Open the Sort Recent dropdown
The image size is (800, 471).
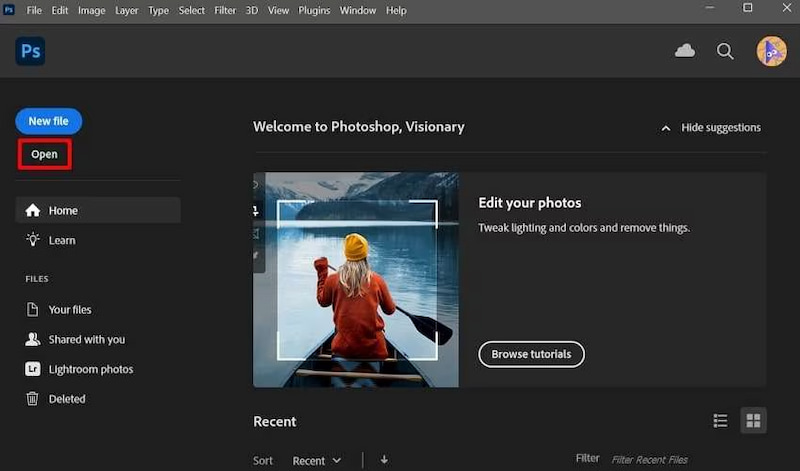(x=316, y=460)
